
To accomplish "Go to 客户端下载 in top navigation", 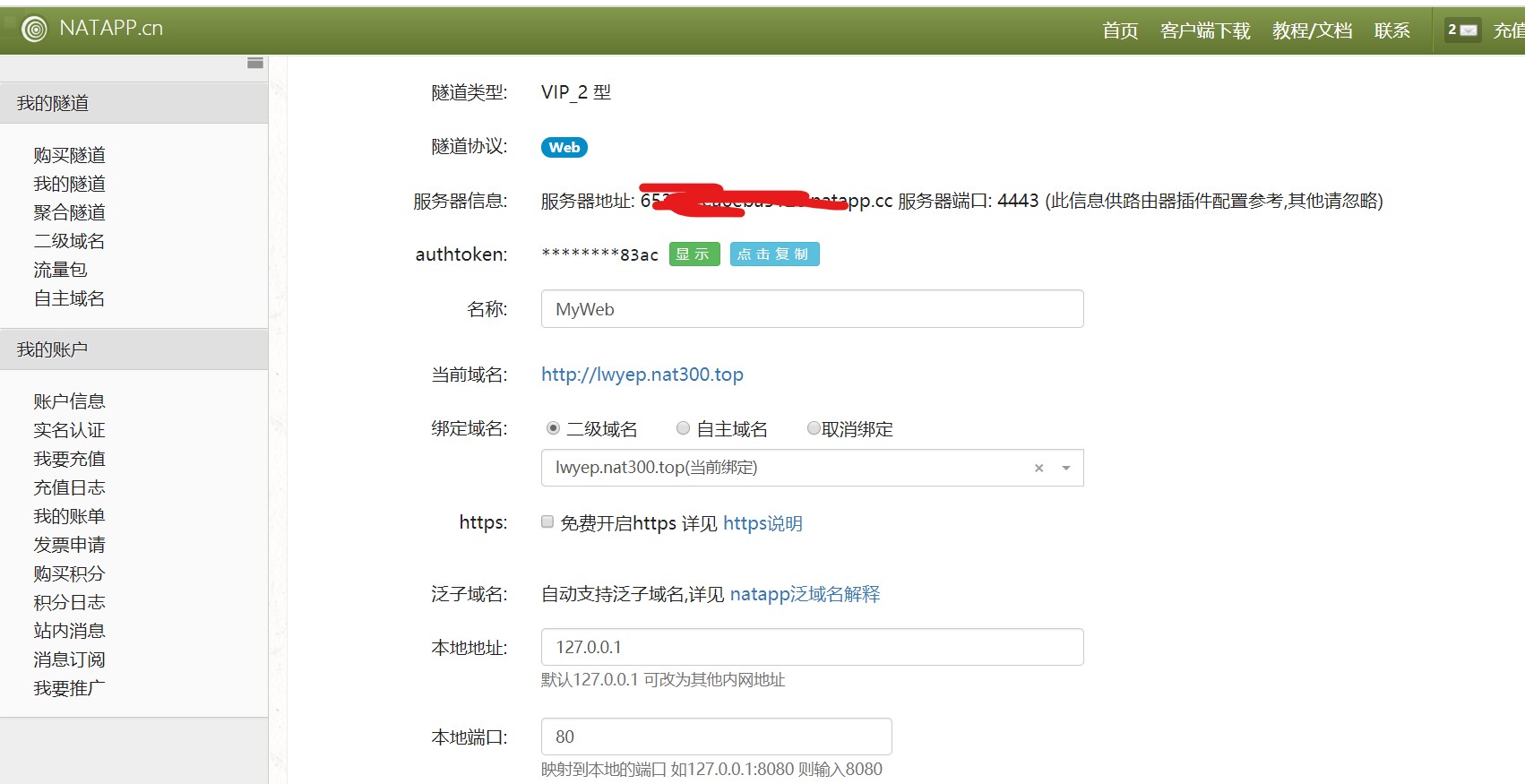I will pos(1204,31).
